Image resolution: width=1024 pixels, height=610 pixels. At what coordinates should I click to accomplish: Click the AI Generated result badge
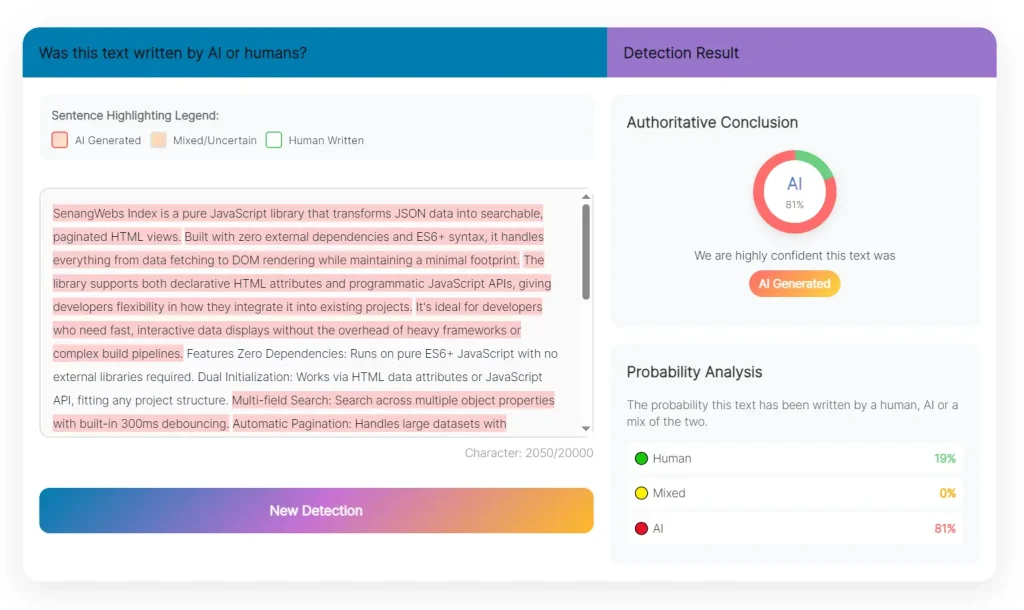(x=794, y=284)
